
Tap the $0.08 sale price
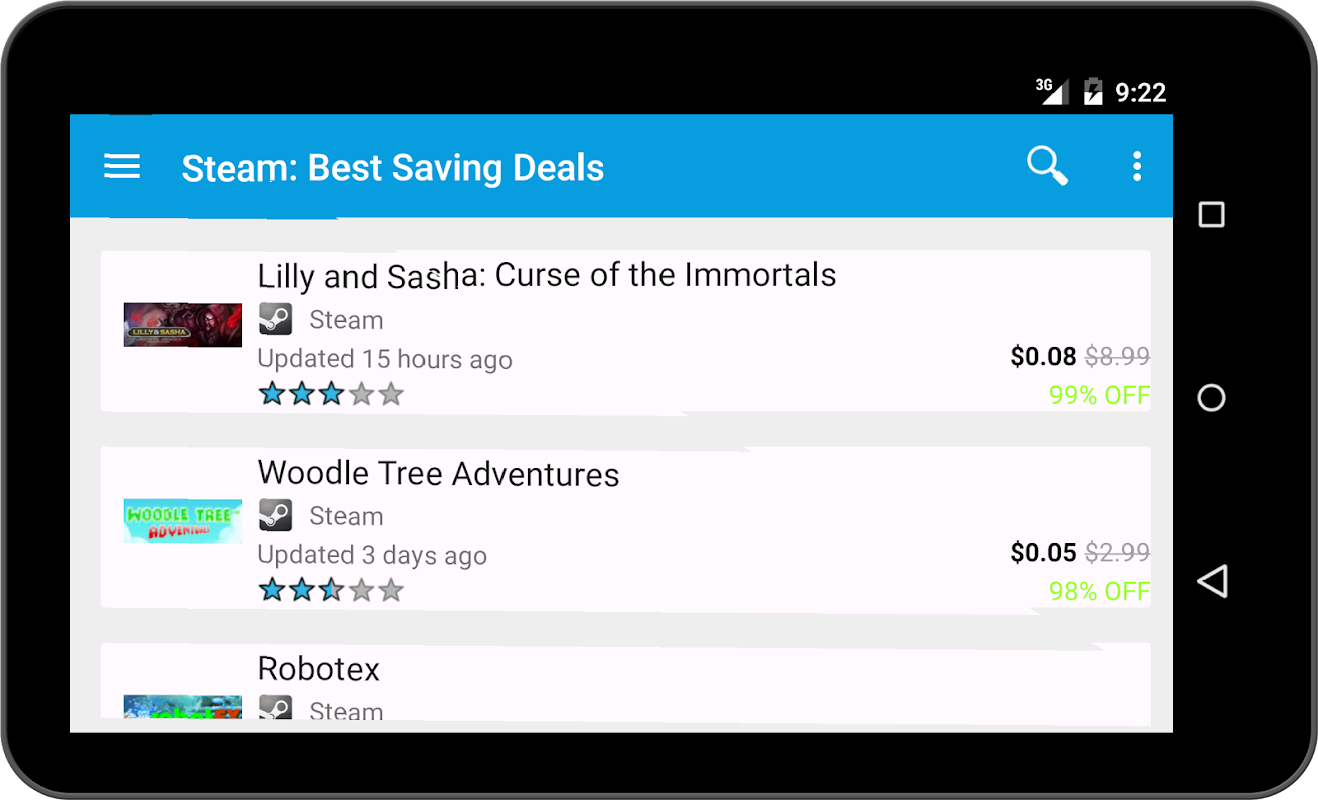(x=1043, y=356)
